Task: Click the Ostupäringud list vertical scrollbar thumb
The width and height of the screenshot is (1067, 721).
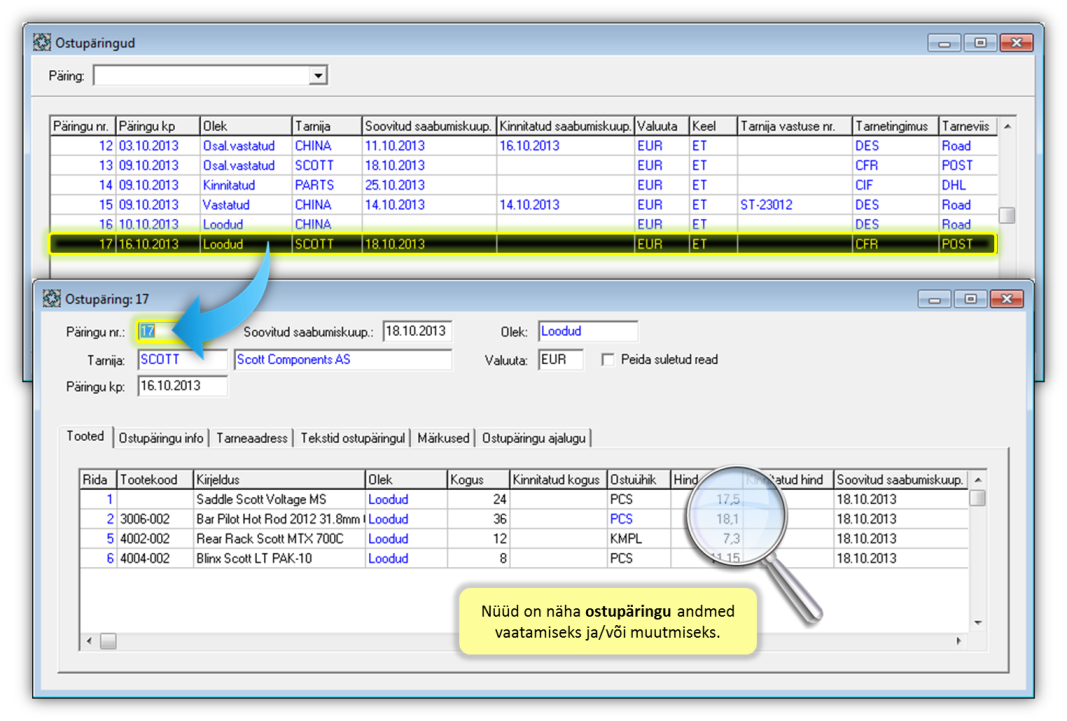Action: click(x=1007, y=215)
